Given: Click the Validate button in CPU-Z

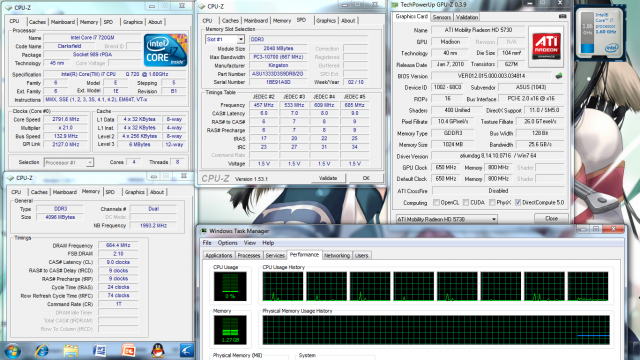Looking at the screenshot, I should coord(328,178).
